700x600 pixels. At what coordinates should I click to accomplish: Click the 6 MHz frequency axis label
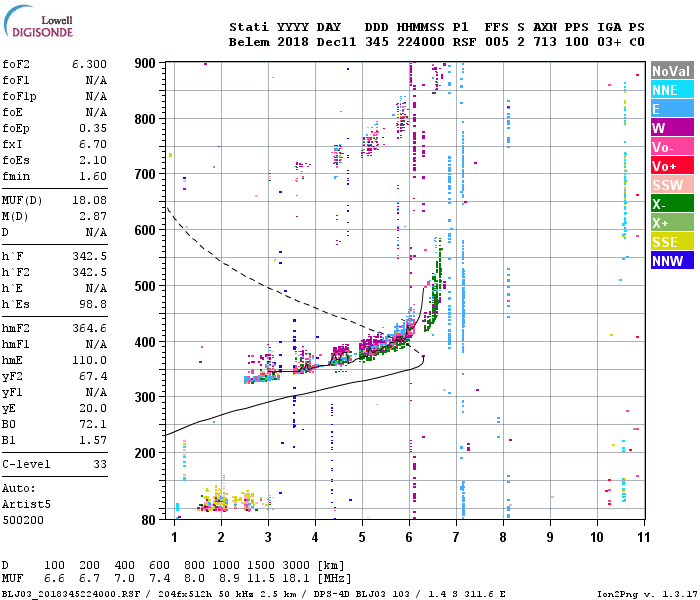(409, 537)
